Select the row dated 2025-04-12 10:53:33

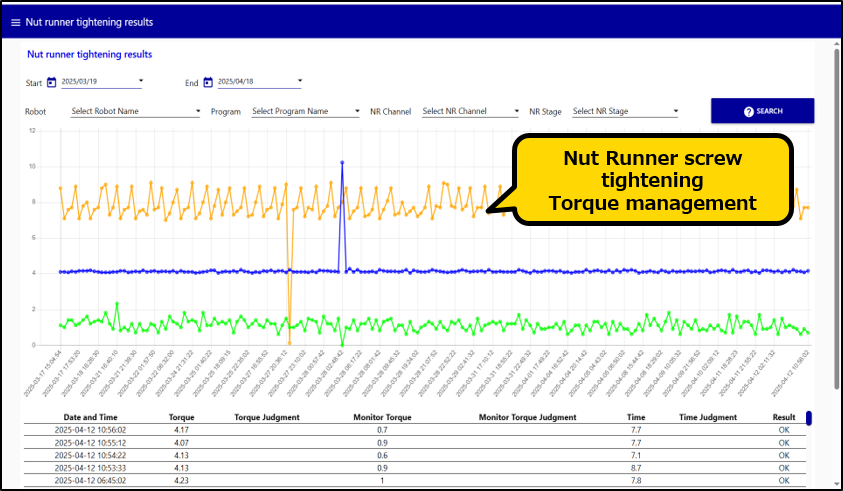[415, 468]
